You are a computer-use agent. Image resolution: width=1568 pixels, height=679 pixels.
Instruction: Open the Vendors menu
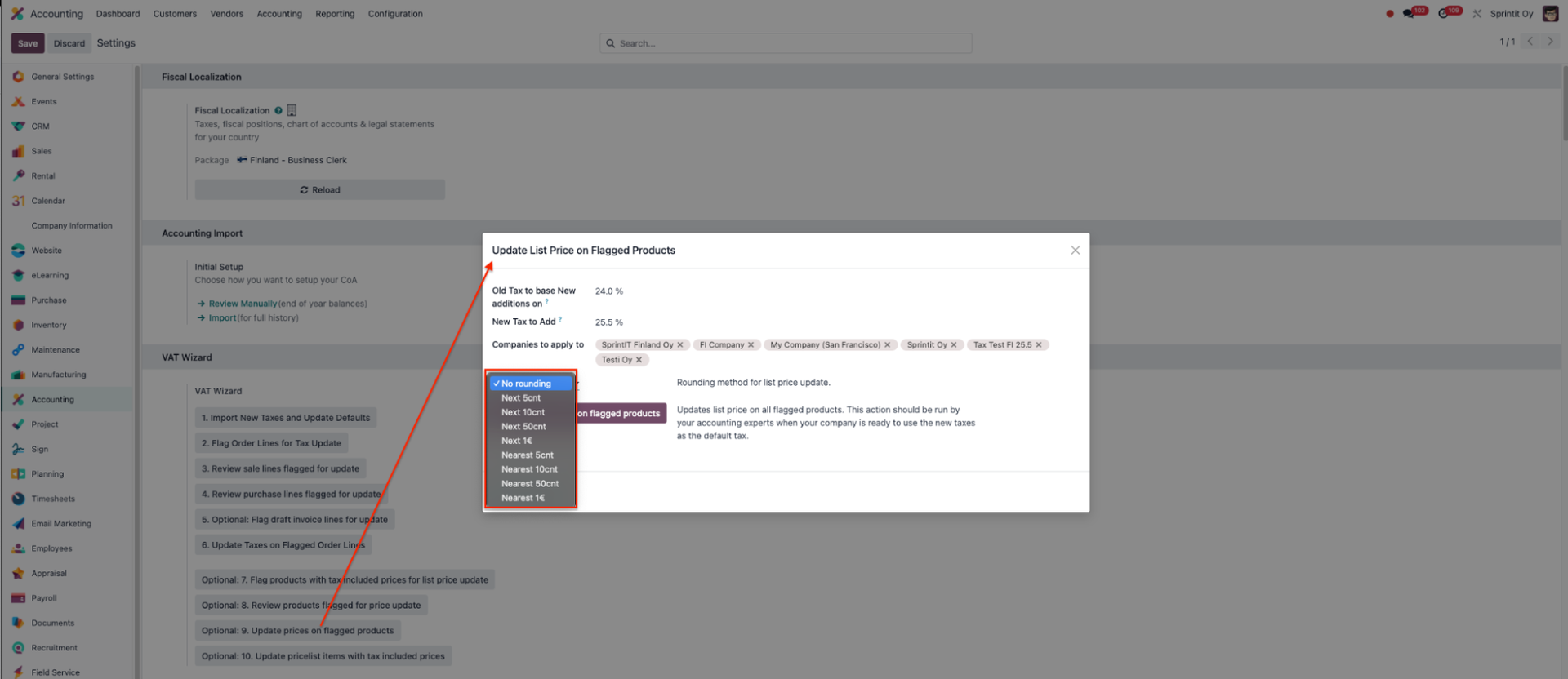pos(227,14)
